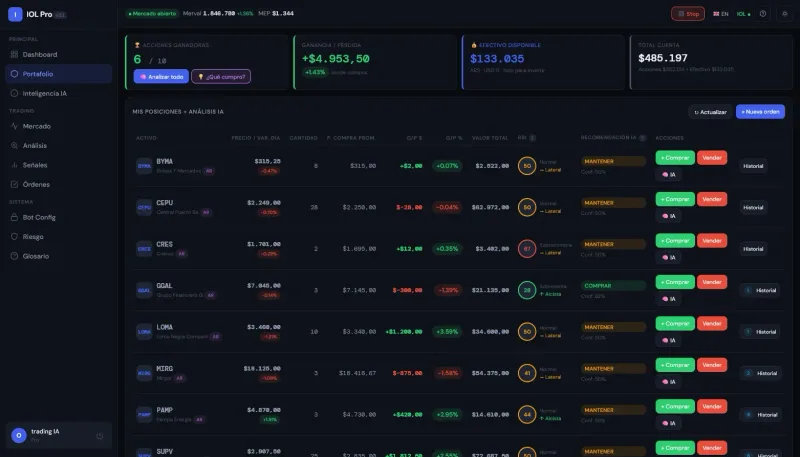Toggle theme with the sun icon

pyautogui.click(x=785, y=14)
